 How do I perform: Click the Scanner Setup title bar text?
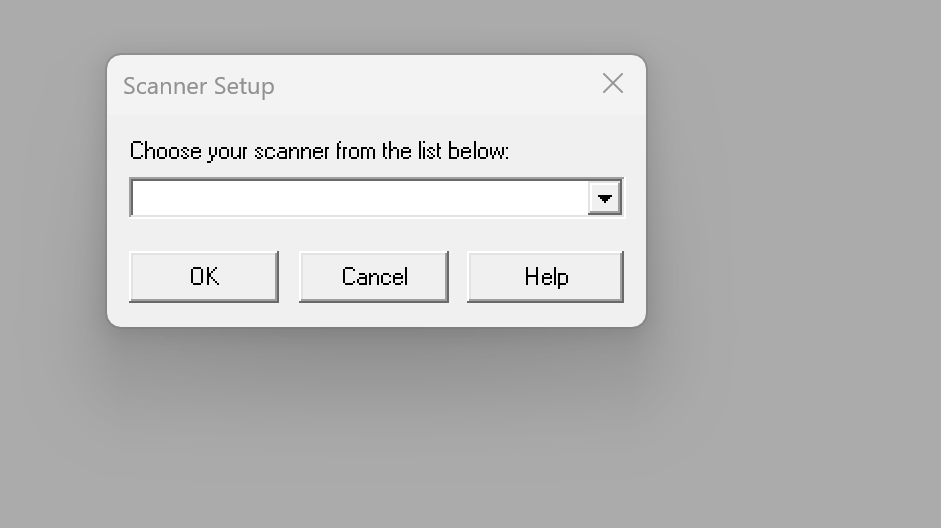(x=198, y=86)
